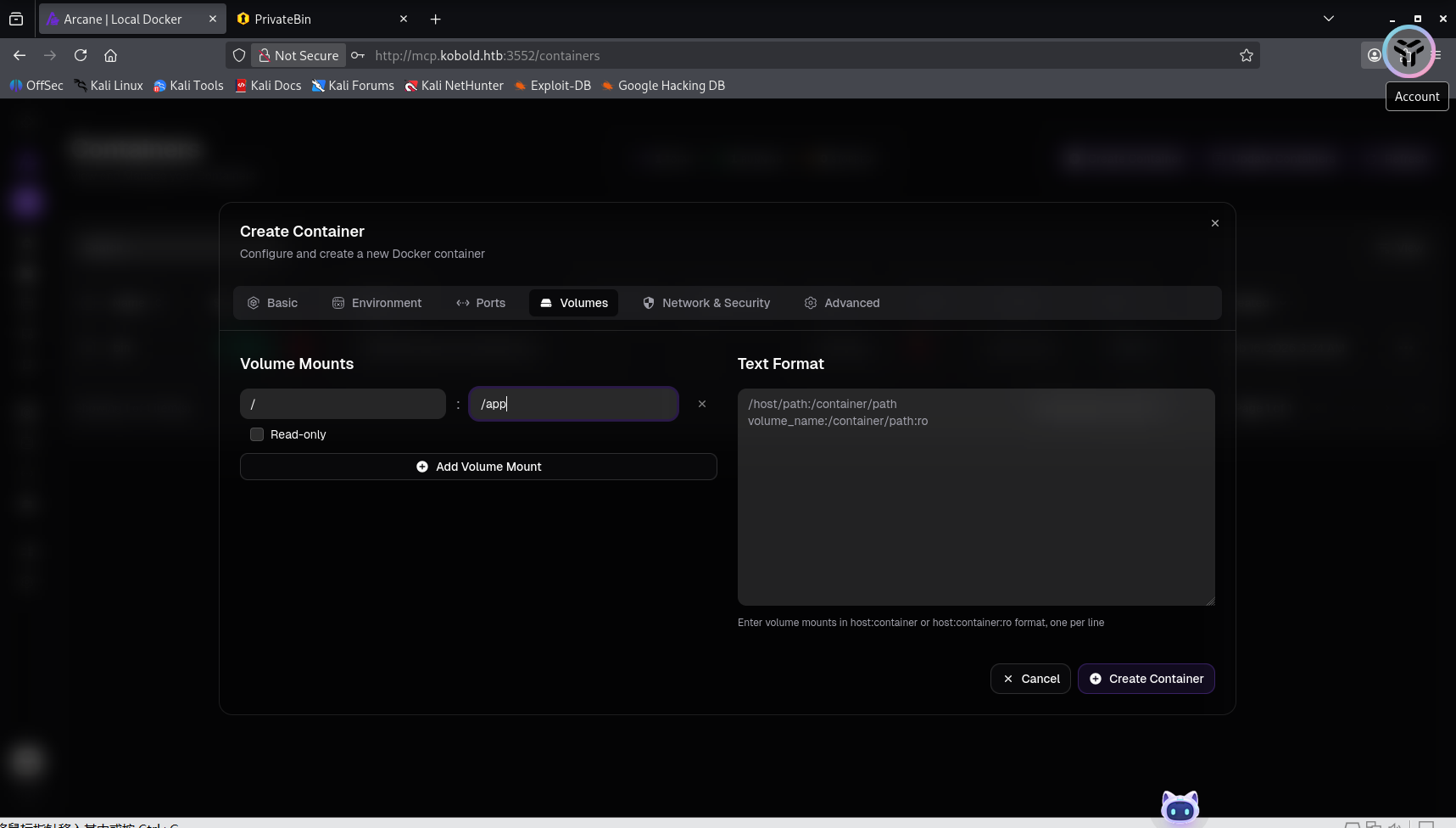1456x828 pixels.
Task: Select the Ports tab
Action: click(x=481, y=303)
